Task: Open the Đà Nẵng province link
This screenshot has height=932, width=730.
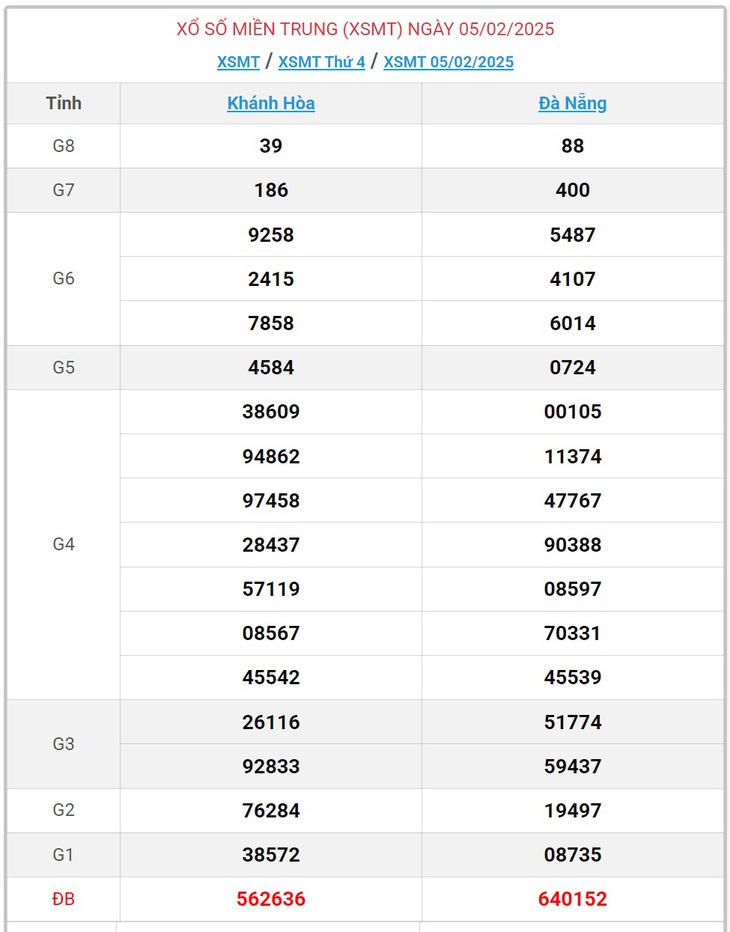Action: (x=572, y=103)
